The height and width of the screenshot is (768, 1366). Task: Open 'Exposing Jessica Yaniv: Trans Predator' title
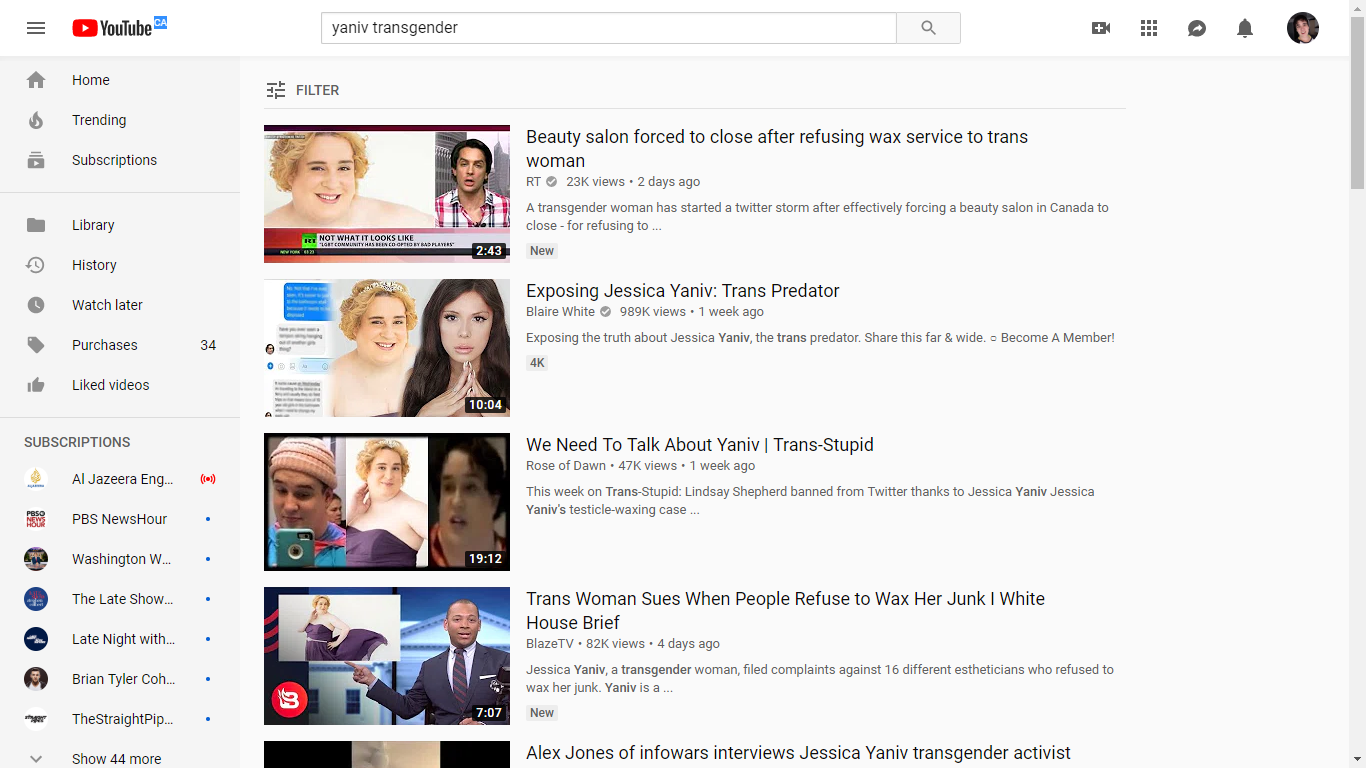tap(683, 291)
